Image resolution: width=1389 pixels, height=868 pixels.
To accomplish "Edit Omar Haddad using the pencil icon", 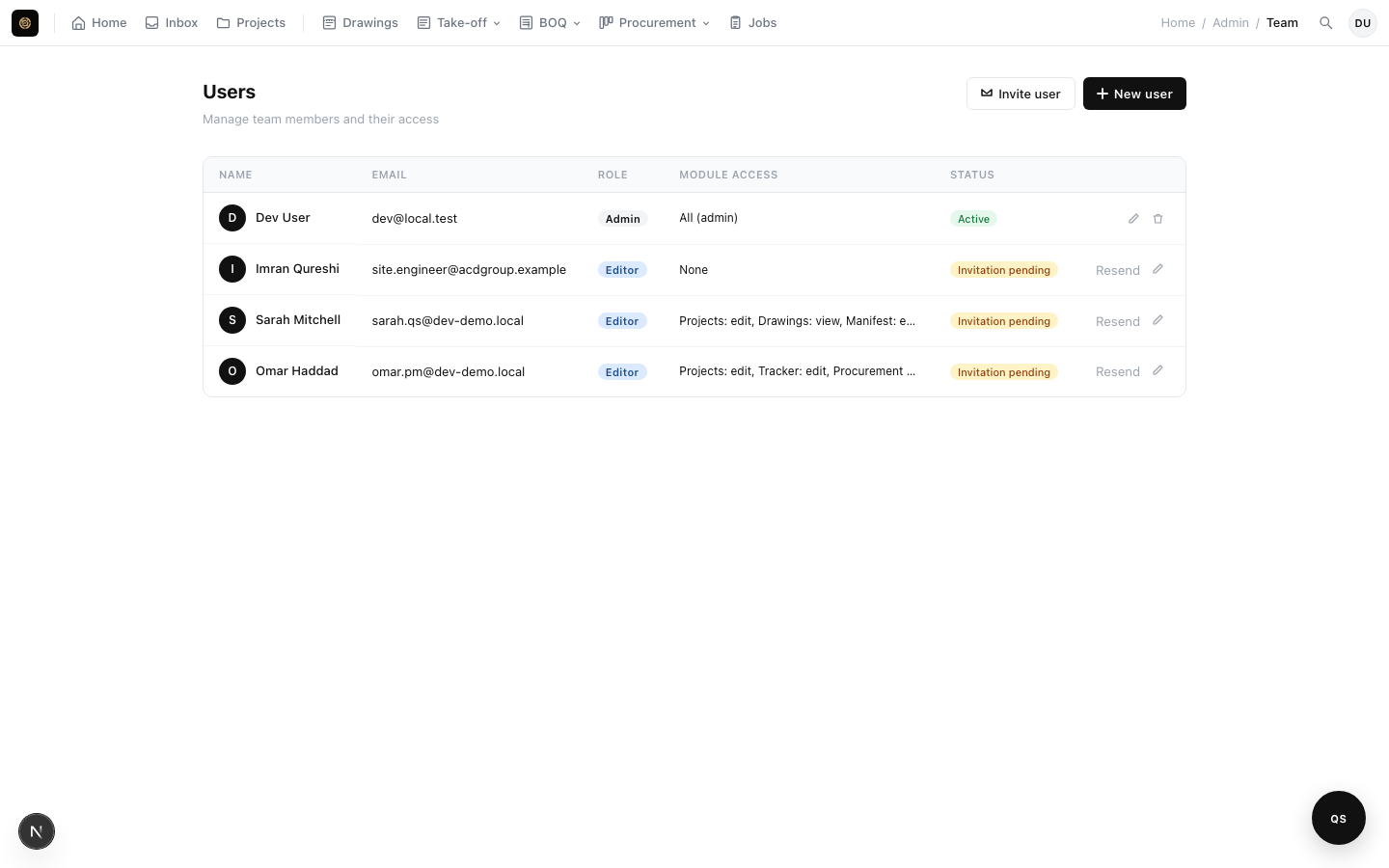I will click(1157, 370).
